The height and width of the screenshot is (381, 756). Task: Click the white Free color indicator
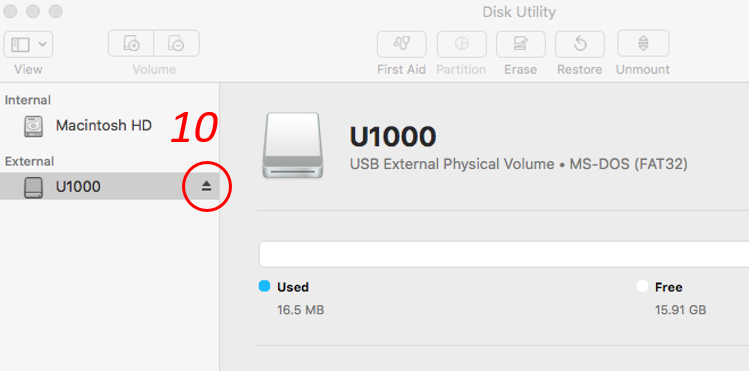[x=642, y=286]
